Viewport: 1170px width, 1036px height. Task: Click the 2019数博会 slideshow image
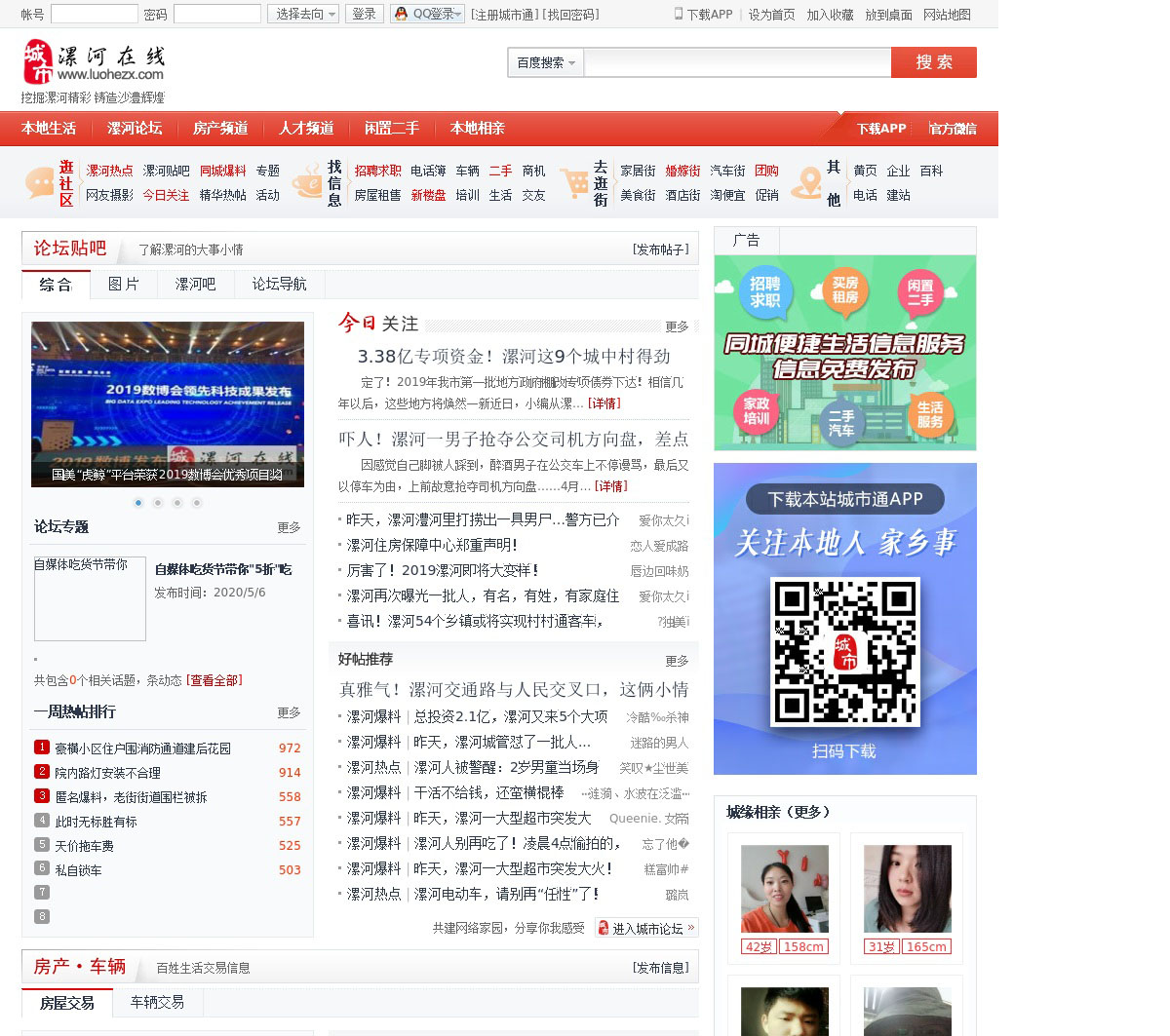click(x=168, y=403)
